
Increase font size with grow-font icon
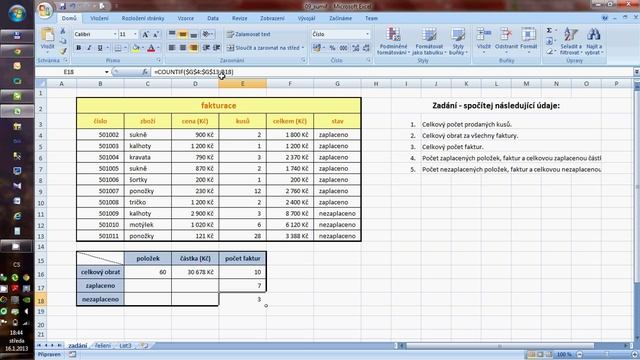click(x=145, y=34)
